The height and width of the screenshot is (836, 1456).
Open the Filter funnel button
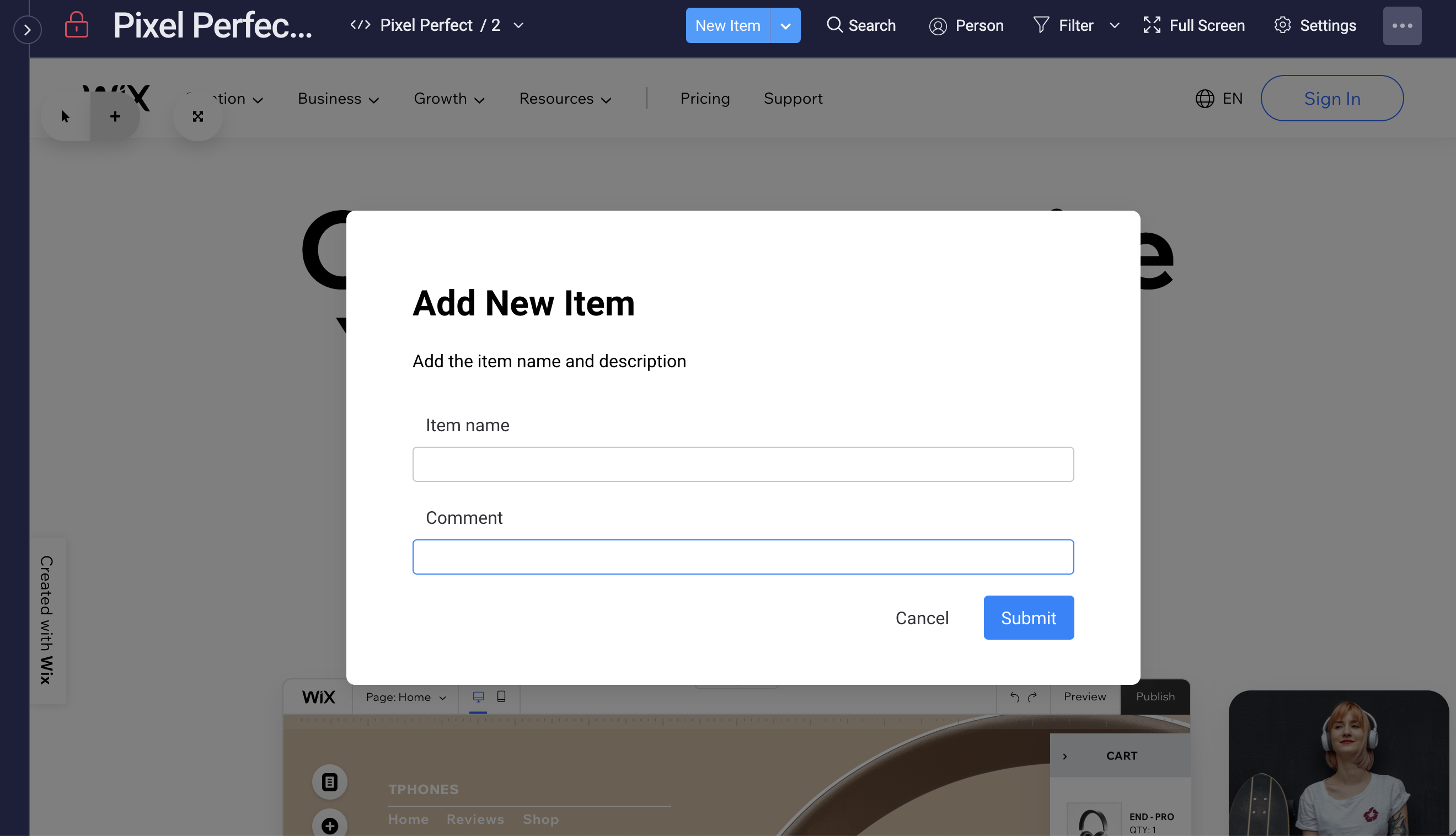[1063, 25]
